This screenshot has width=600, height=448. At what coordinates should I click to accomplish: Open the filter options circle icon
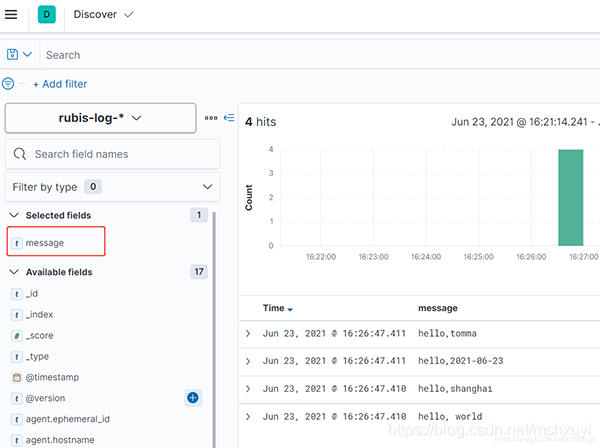[x=8, y=83]
